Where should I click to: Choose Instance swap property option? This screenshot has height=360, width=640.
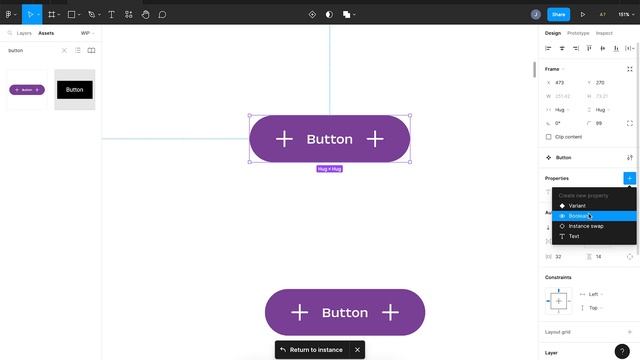[594, 226]
